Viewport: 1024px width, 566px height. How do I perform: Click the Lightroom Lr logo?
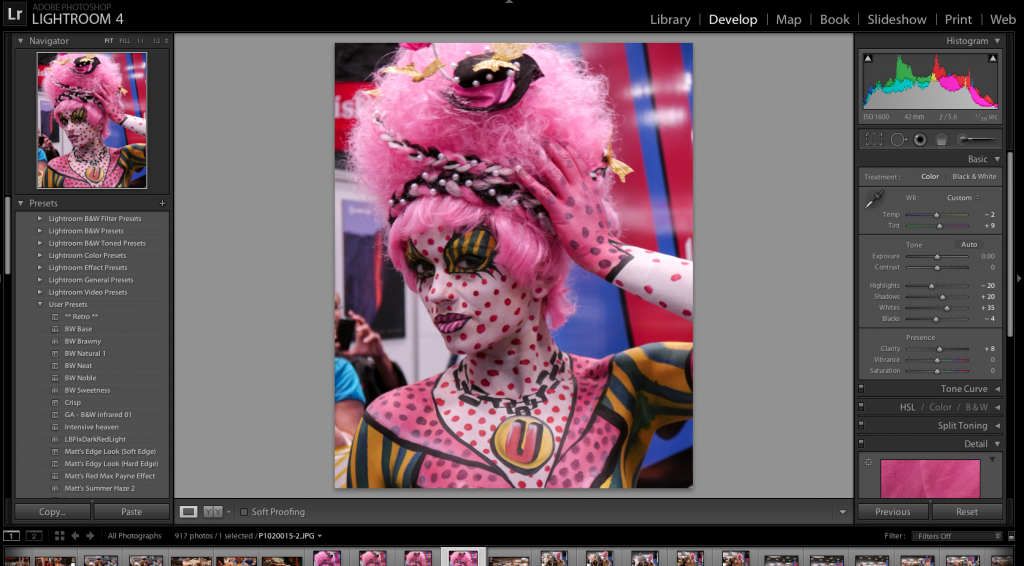[x=15, y=14]
